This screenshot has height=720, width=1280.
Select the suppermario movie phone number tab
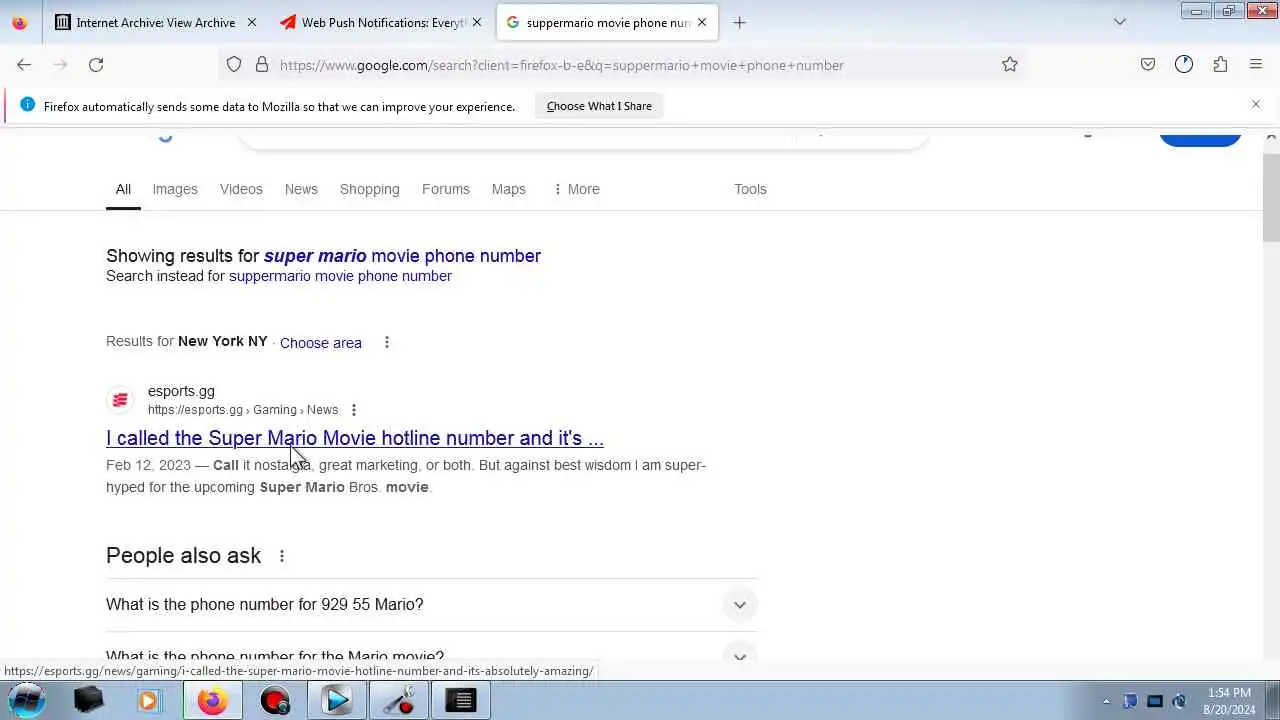(x=607, y=22)
